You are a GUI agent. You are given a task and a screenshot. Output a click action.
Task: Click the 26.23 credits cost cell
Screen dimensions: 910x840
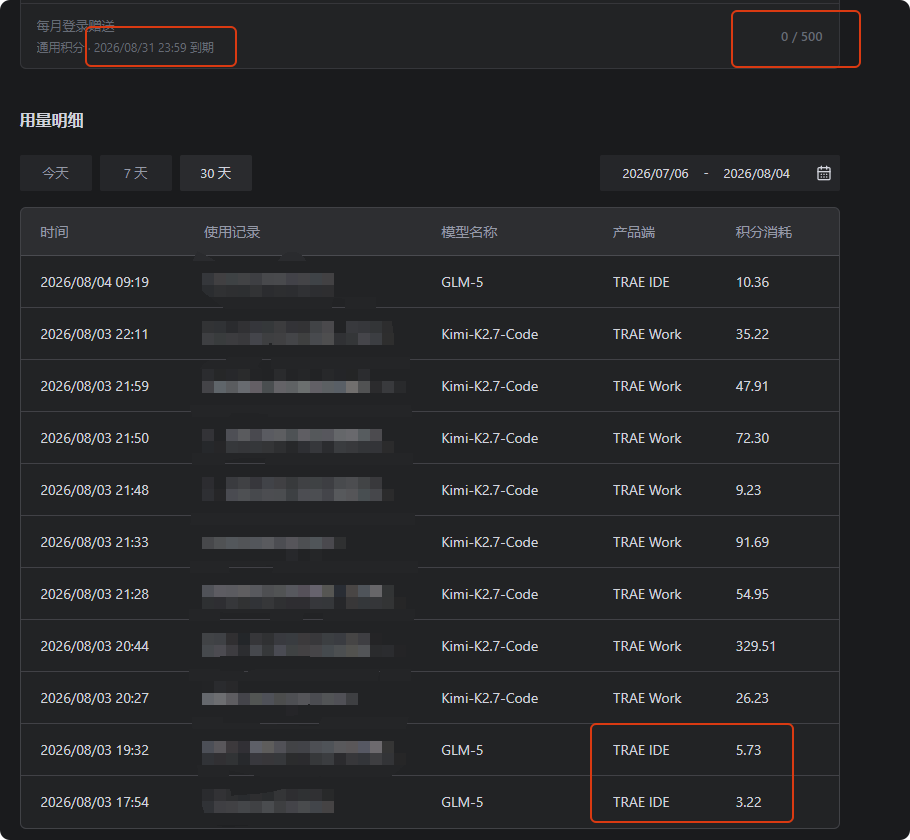tap(752, 698)
